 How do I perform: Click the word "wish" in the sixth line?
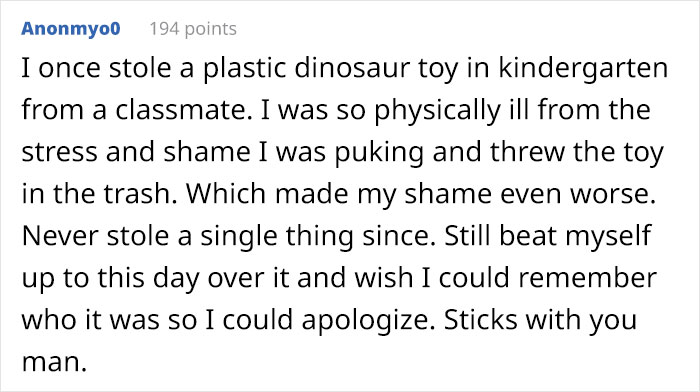[x=384, y=277]
